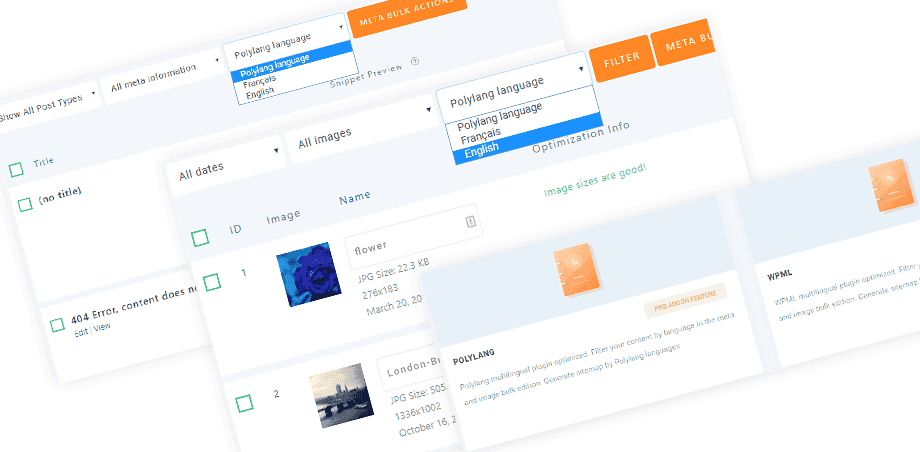Open the blue flower thumbnail
Viewport: 920px width, 452px height.
(x=309, y=274)
